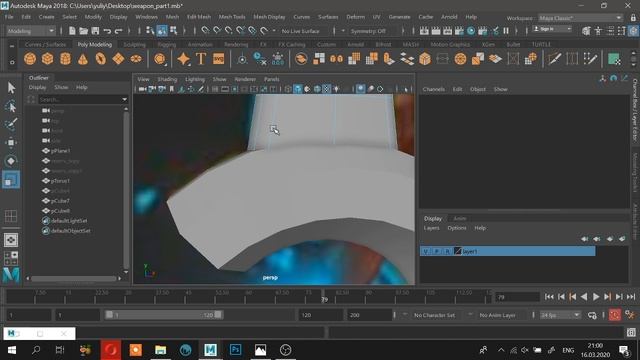640x360 pixels.
Task: Toggle workspace lock icon
Action: point(633,18)
